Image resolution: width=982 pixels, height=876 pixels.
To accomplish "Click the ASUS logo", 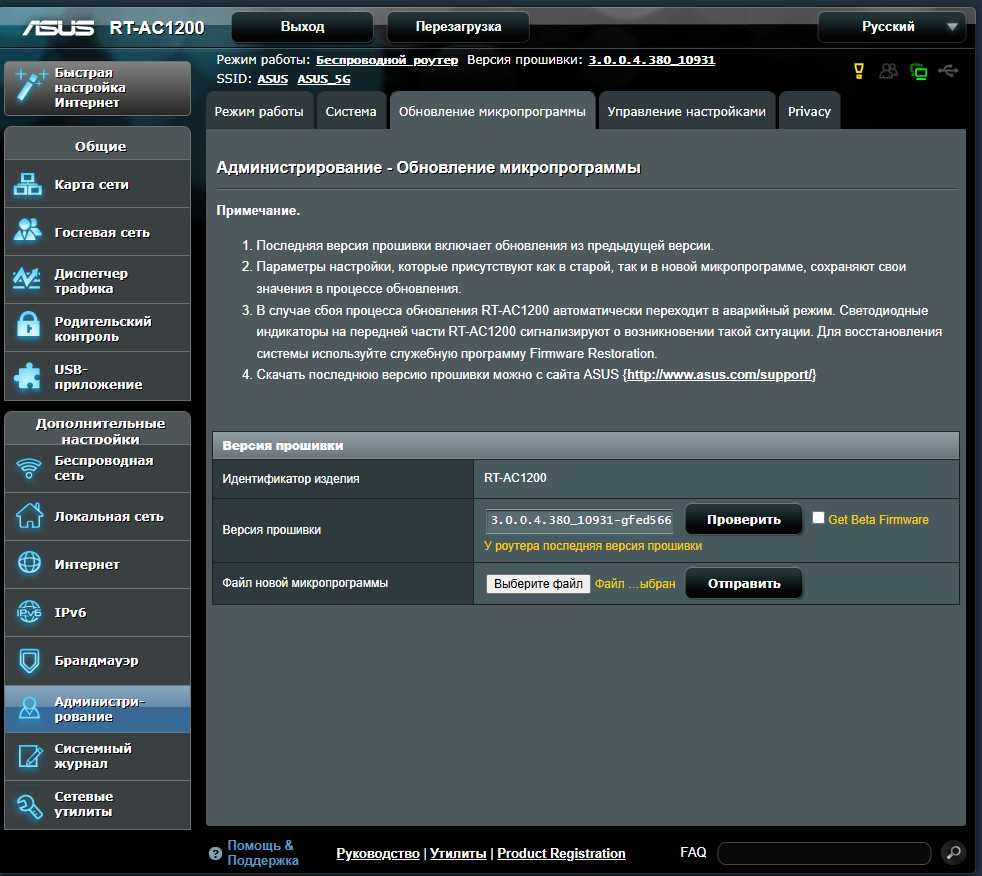I will pyautogui.click(x=58, y=28).
